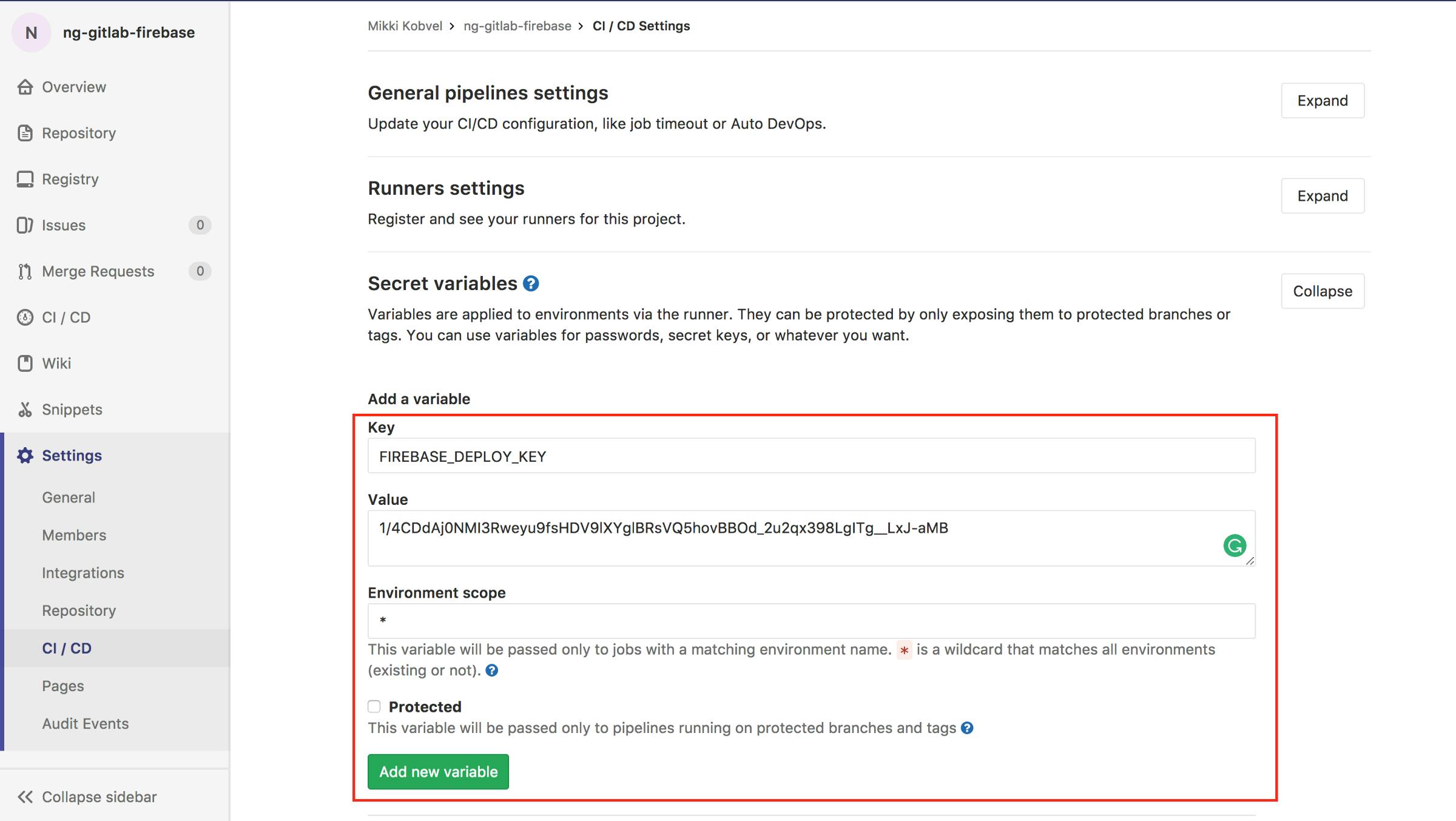Open ng-gitlab-firebase breadcrumb link

click(517, 26)
